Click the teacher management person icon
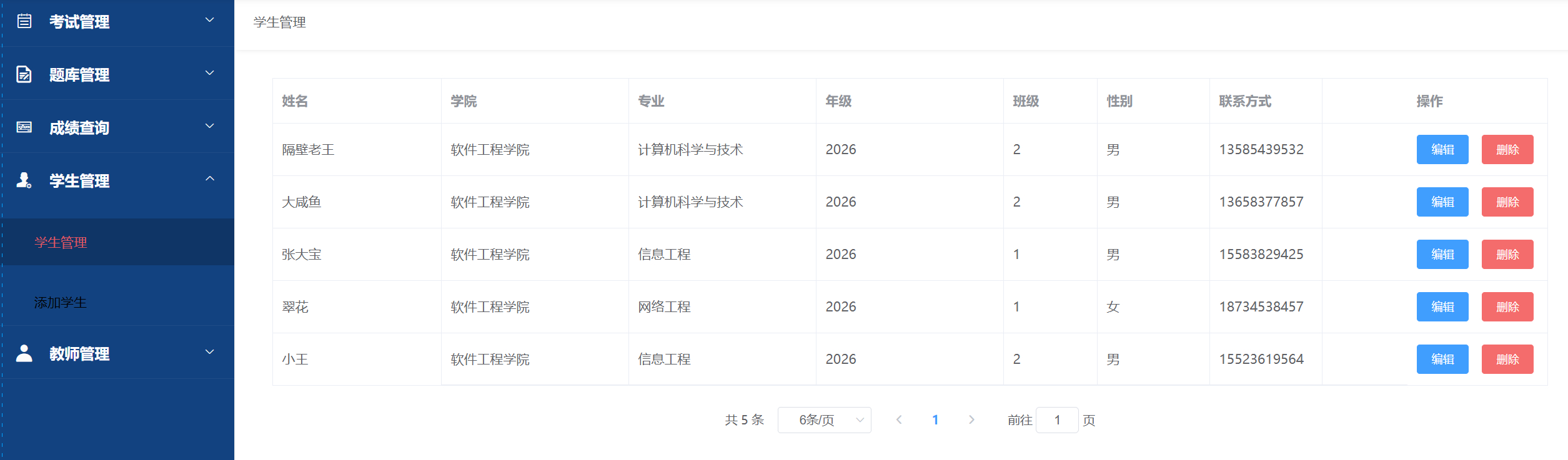 pyautogui.click(x=24, y=353)
